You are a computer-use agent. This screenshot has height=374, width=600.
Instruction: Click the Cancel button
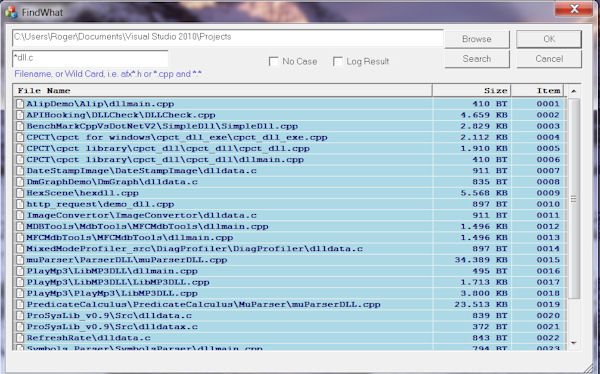(x=549, y=59)
